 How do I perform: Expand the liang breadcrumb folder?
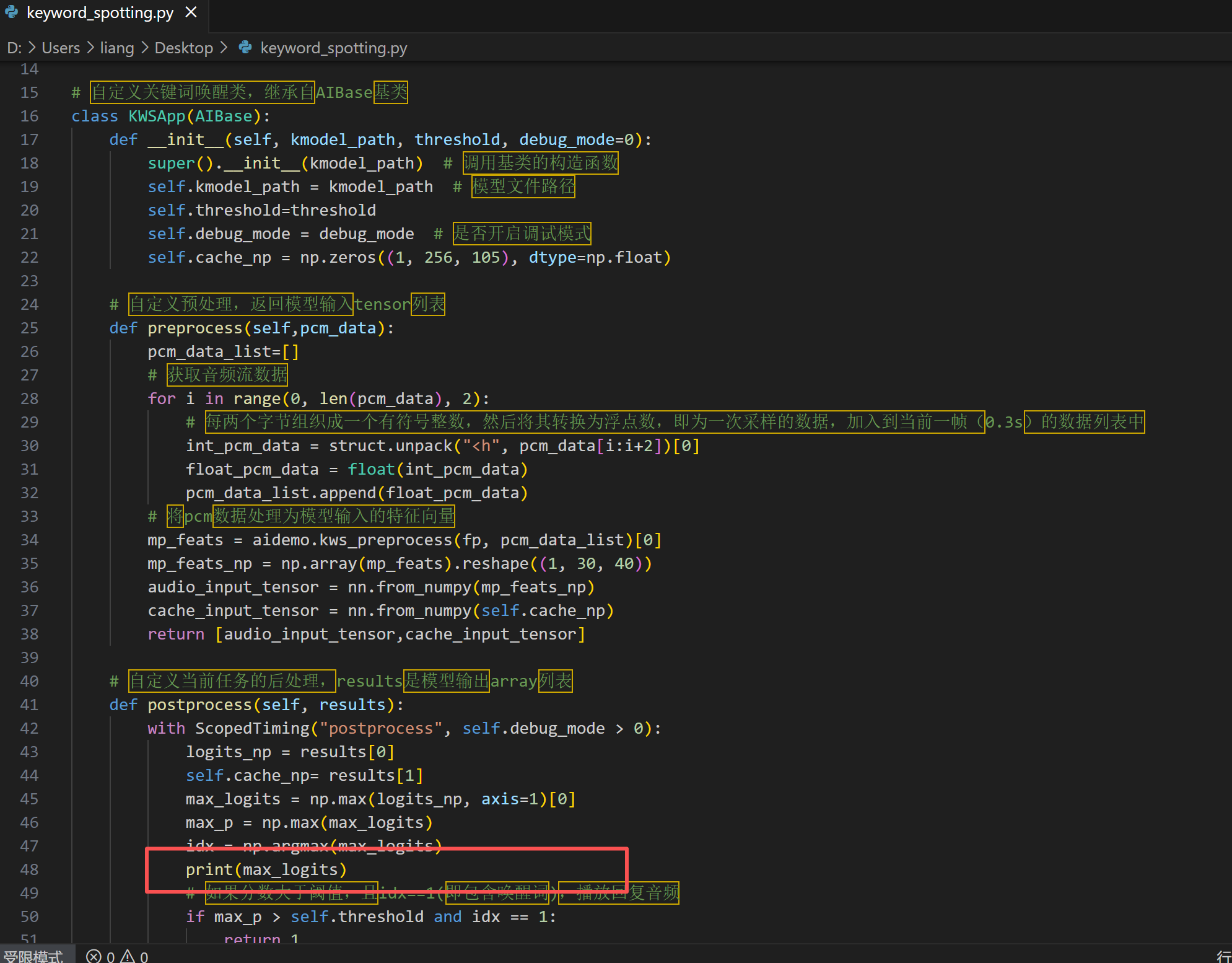pos(117,48)
